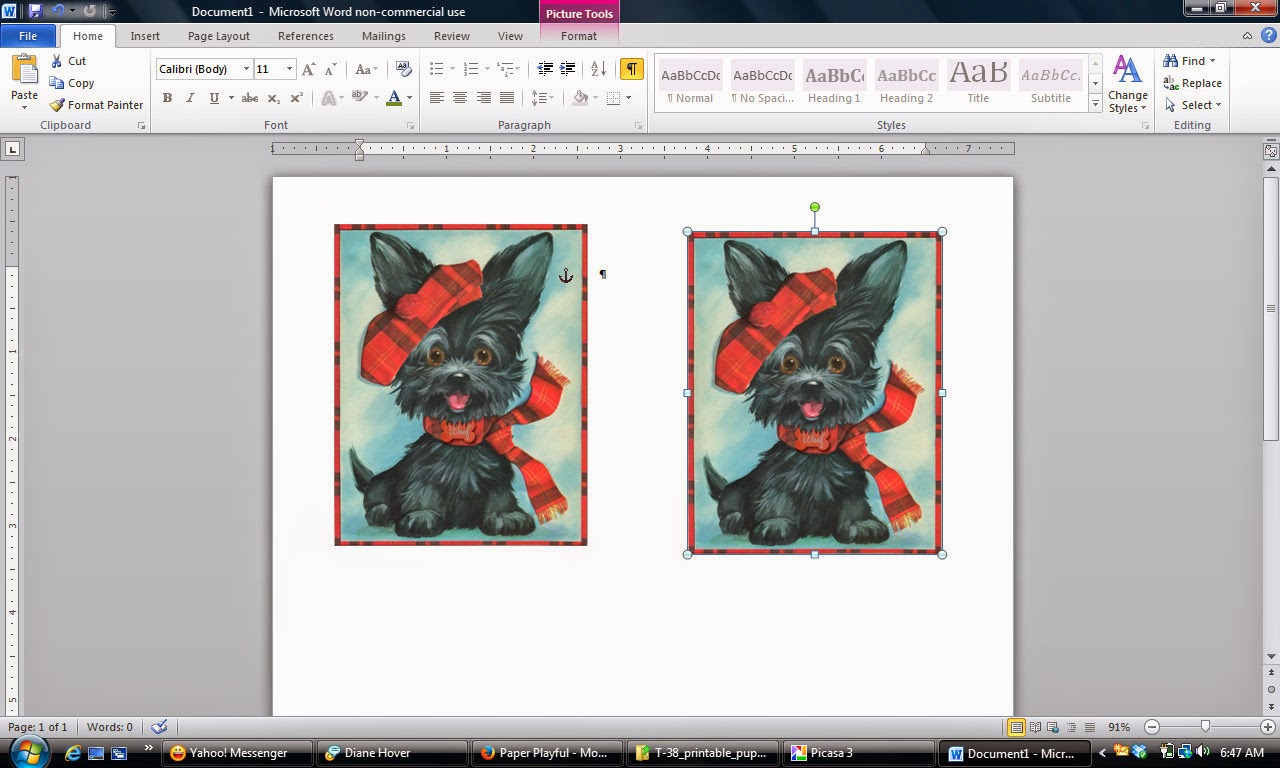This screenshot has width=1280, height=768.
Task: Expand the Change Case menu
Action: pyautogui.click(x=366, y=69)
